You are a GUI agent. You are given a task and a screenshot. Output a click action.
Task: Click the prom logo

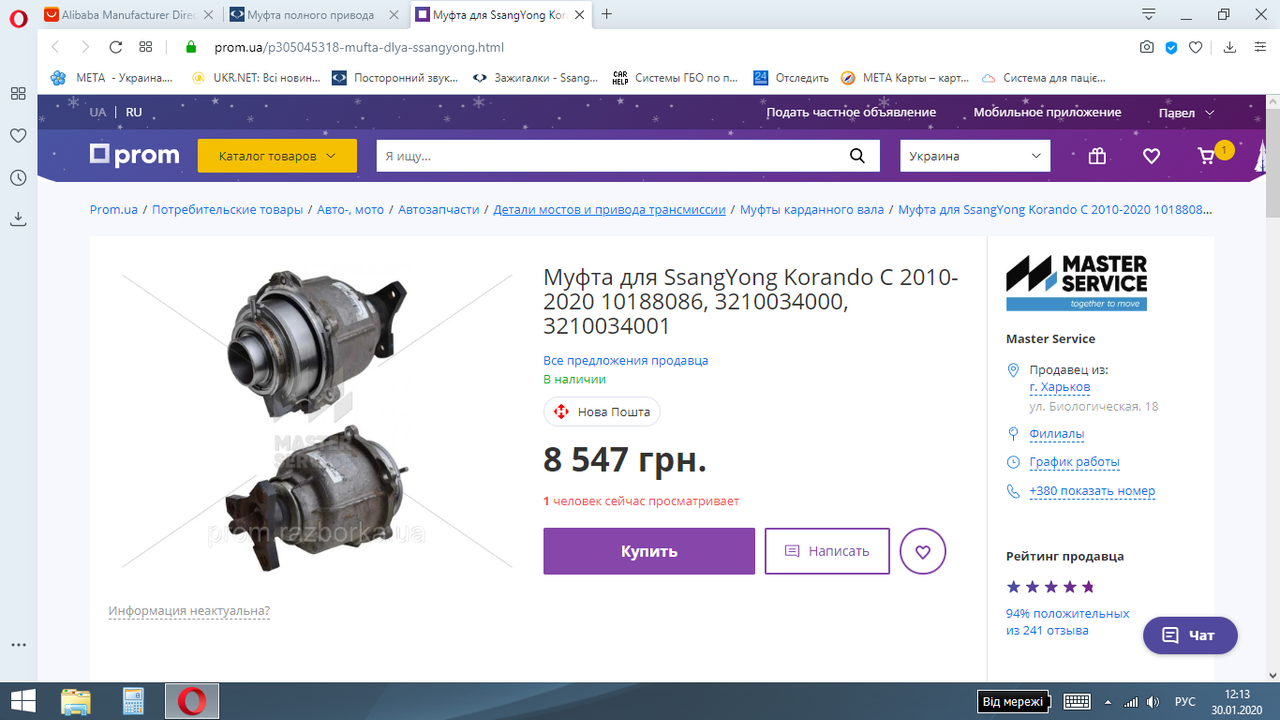134,155
